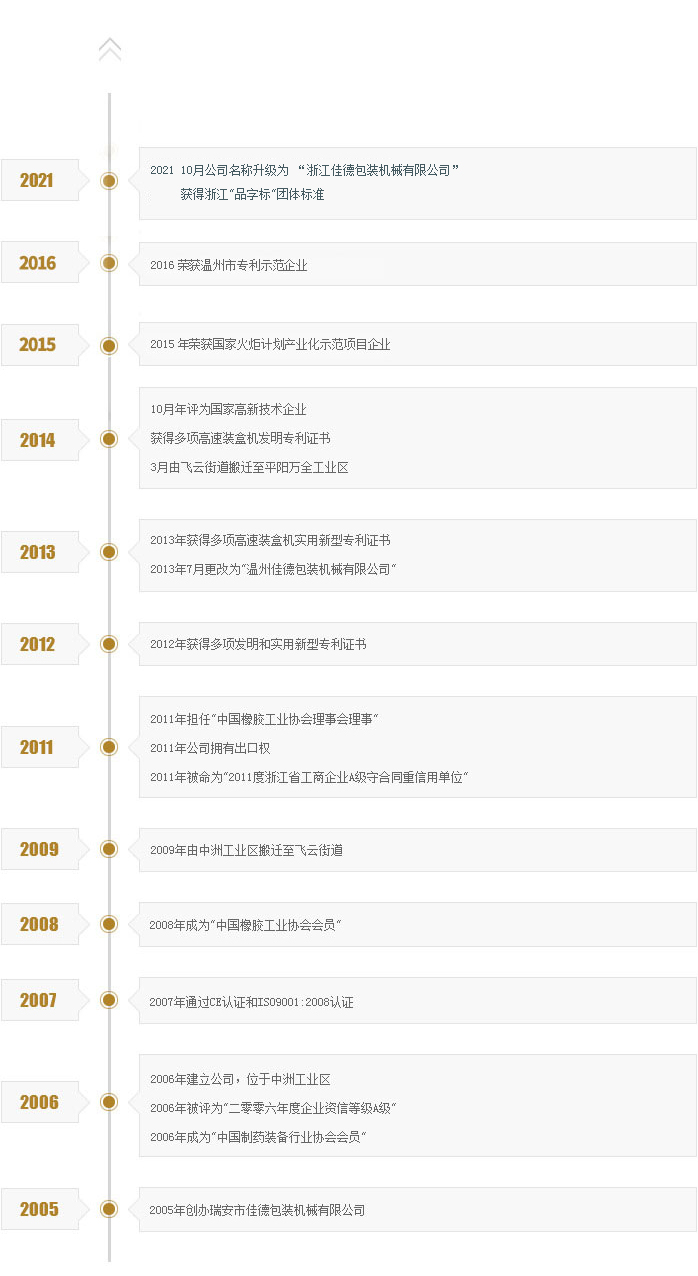Image resolution: width=698 pixels, height=1276 pixels.
Task: Select the 2015 year label
Action: click(x=37, y=344)
